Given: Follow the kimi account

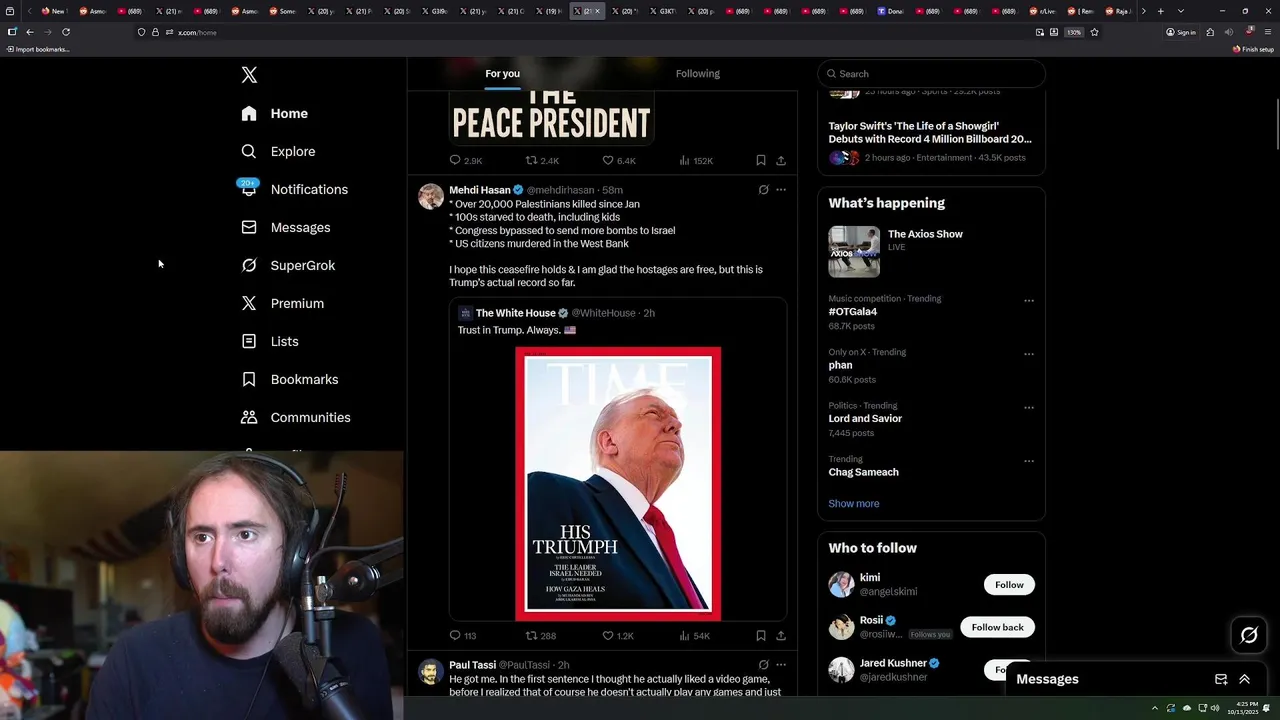Looking at the screenshot, I should click(1009, 585).
